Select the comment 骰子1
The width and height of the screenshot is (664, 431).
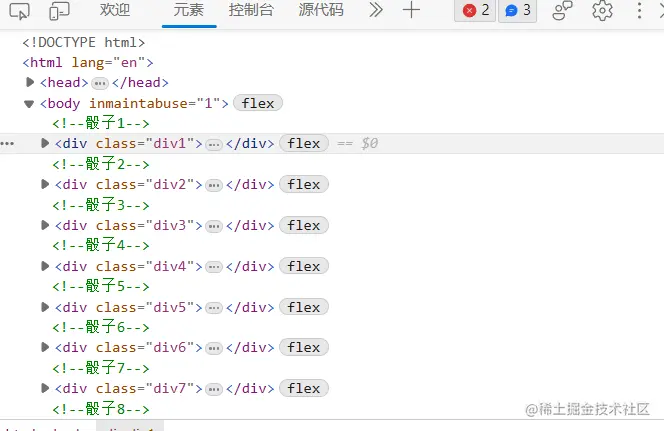[101, 123]
